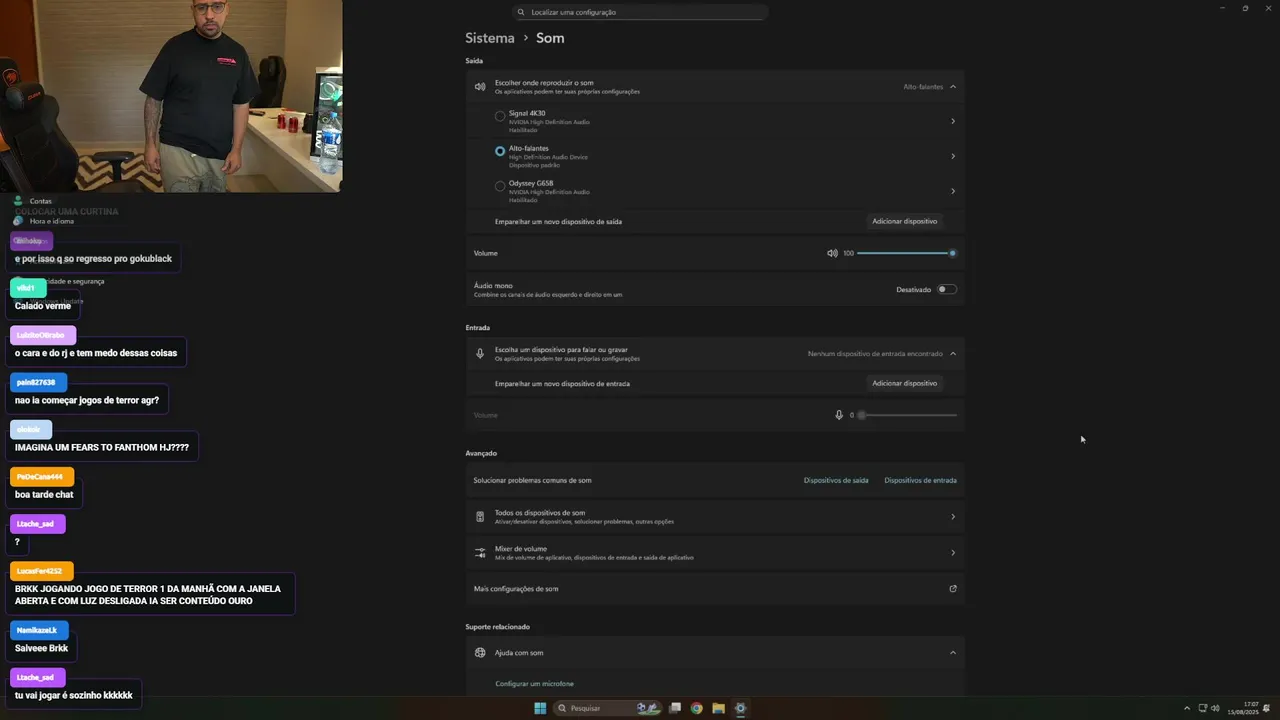Click the 'Emparelhar um novo dispositivo de saída' text

558,221
